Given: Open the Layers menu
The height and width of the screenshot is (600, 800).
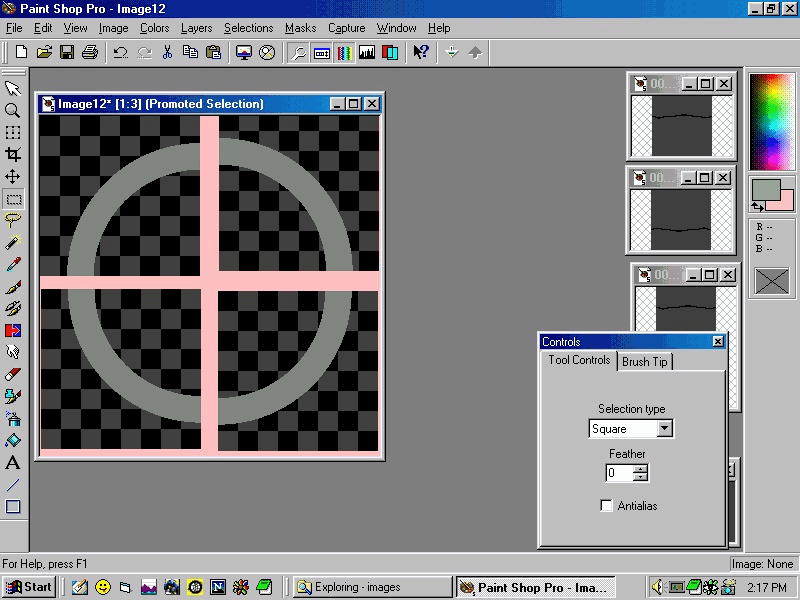Looking at the screenshot, I should pyautogui.click(x=196, y=28).
